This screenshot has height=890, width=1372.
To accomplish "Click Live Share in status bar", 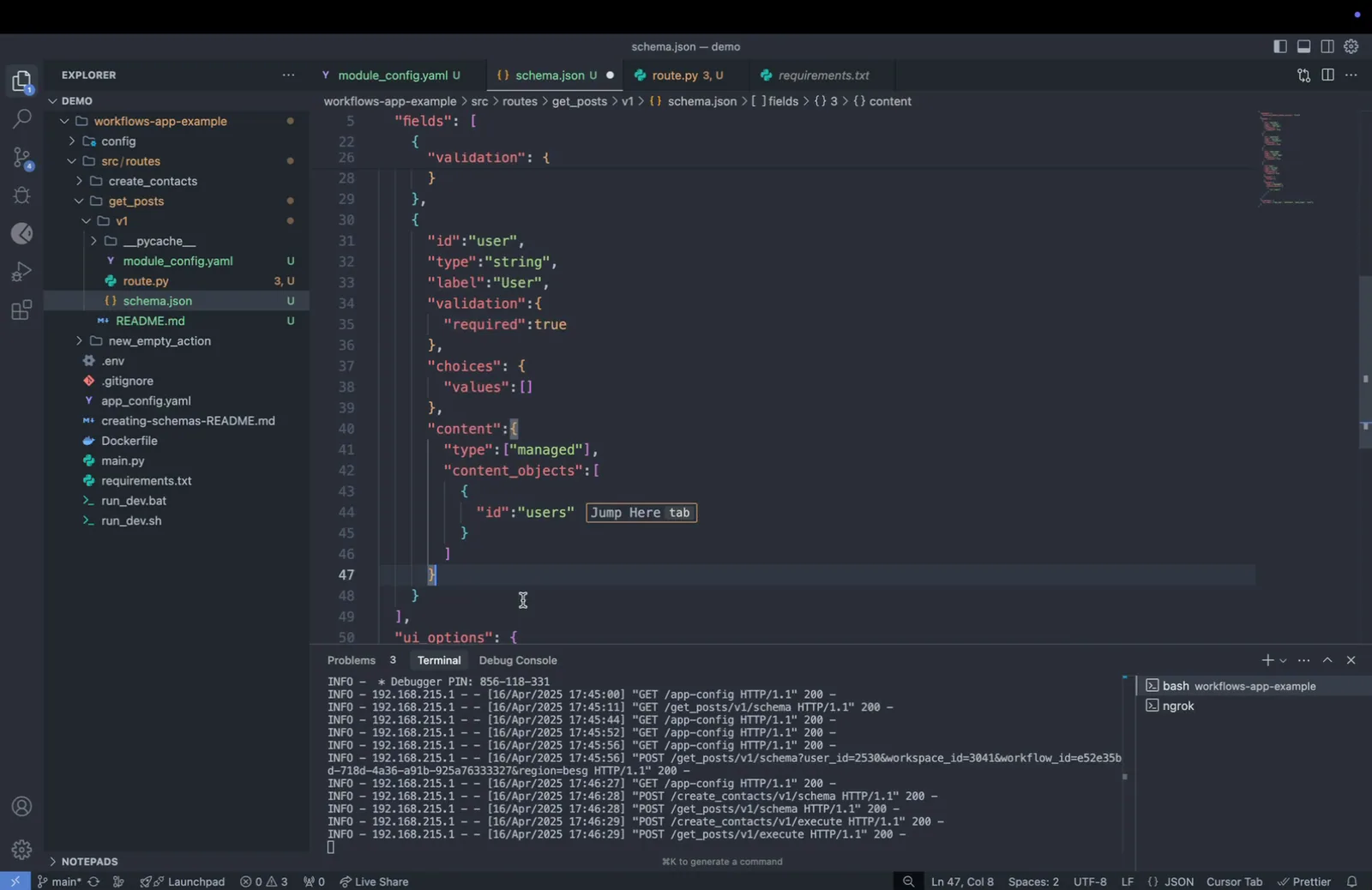I will (x=374, y=881).
